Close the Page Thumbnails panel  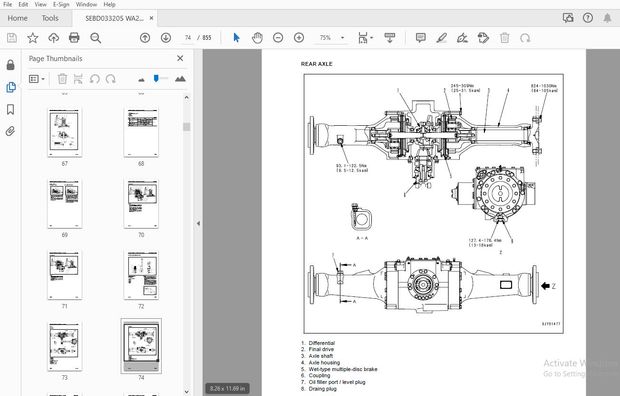tap(180, 58)
